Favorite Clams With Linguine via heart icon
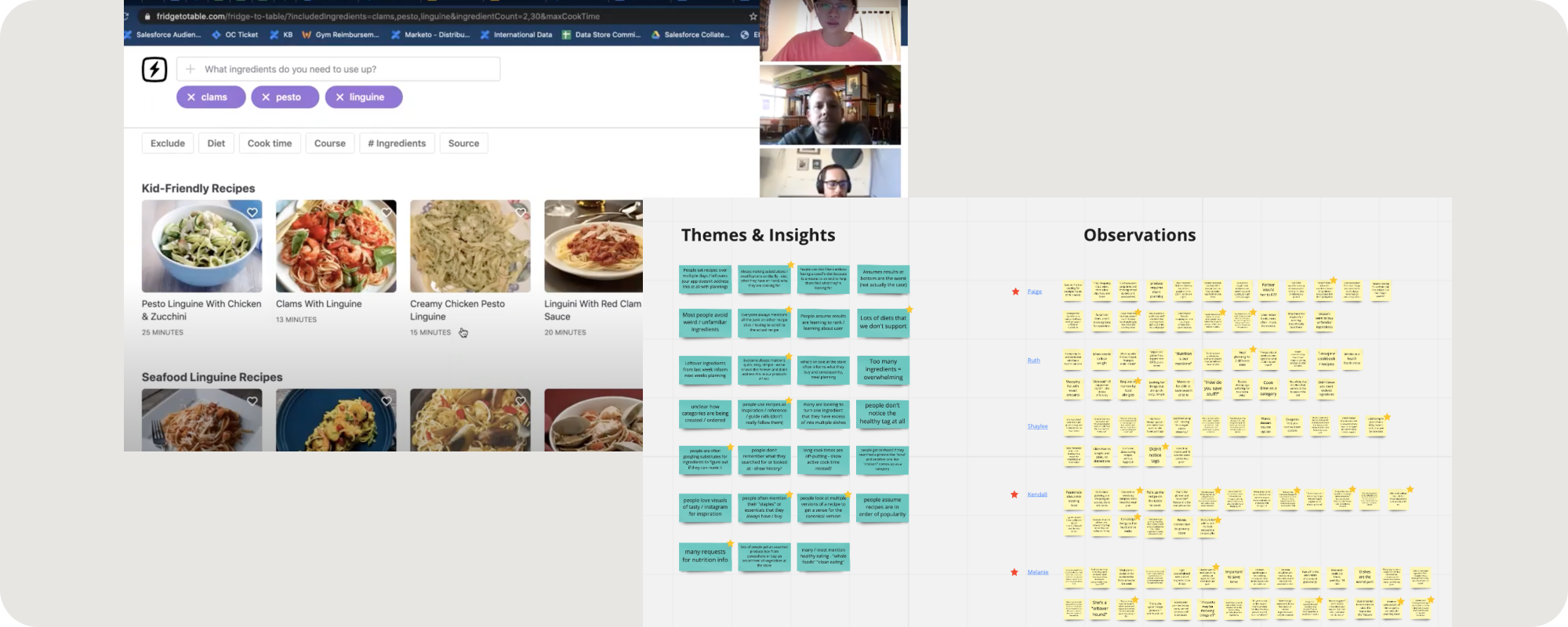Viewport: 1568px width, 627px height. pyautogui.click(x=387, y=212)
